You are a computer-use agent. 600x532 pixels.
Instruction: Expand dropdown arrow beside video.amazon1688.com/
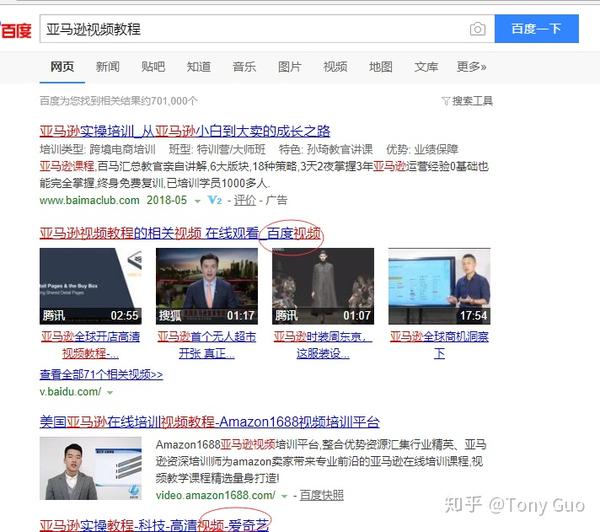[x=284, y=496]
